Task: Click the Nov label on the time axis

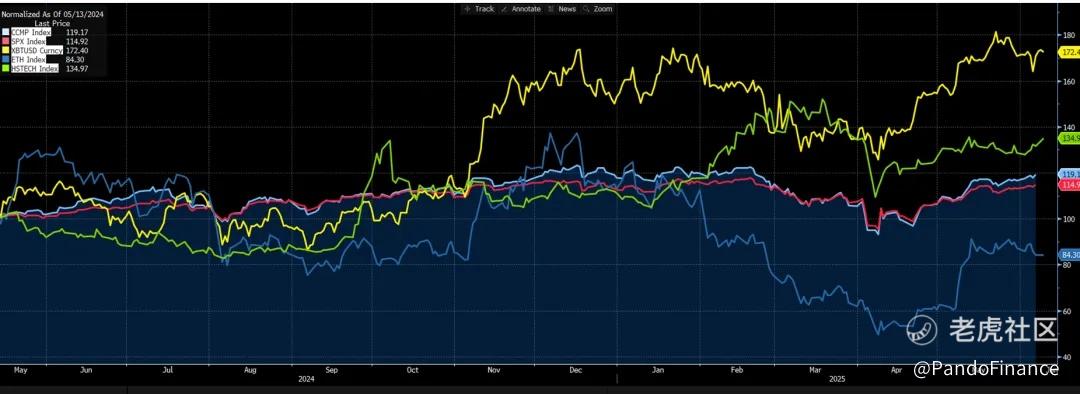Action: pyautogui.click(x=493, y=370)
